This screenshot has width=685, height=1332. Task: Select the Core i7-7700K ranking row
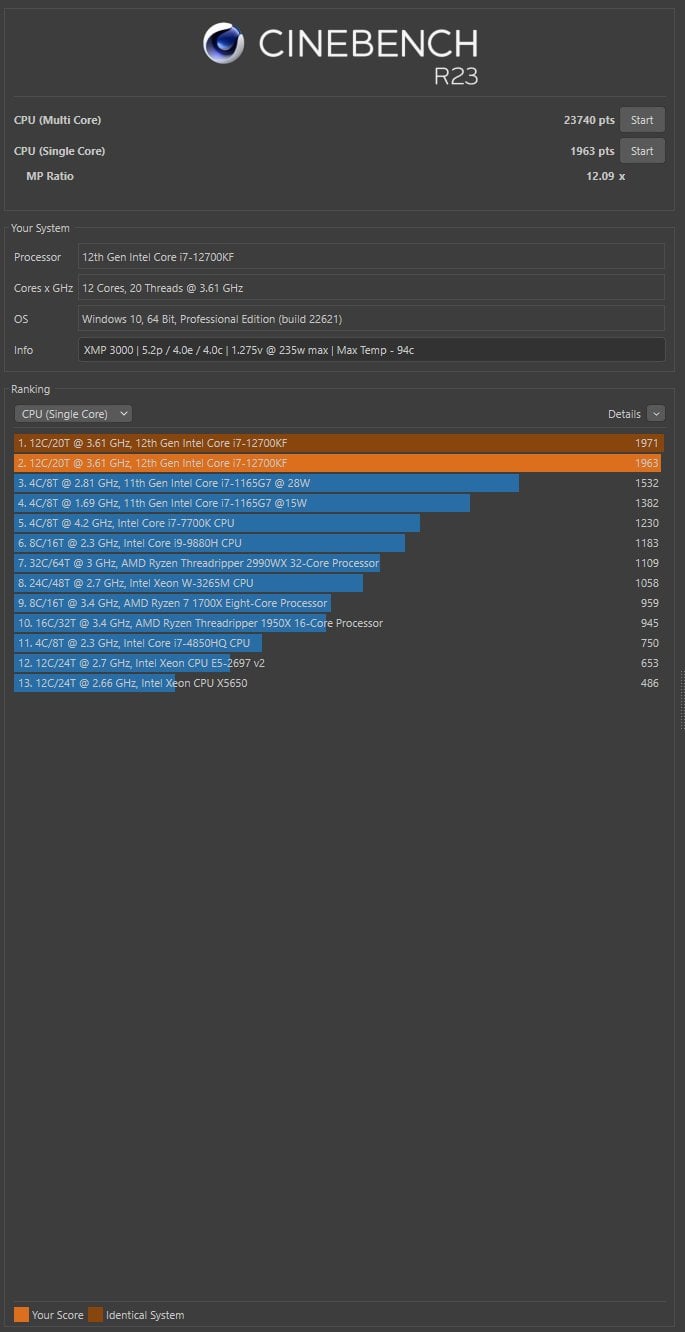tap(339, 523)
